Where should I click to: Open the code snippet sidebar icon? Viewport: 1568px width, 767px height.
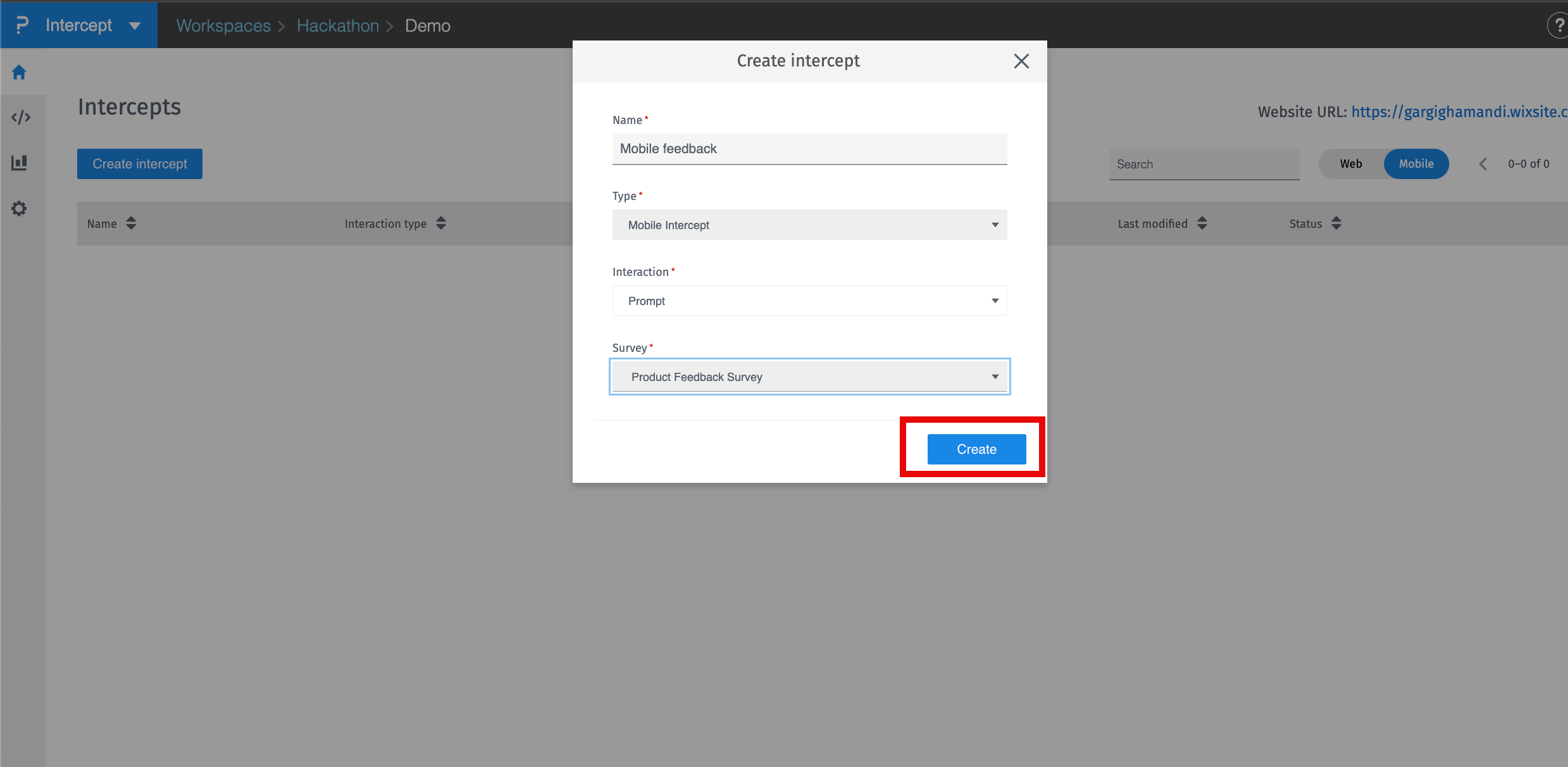click(21, 117)
